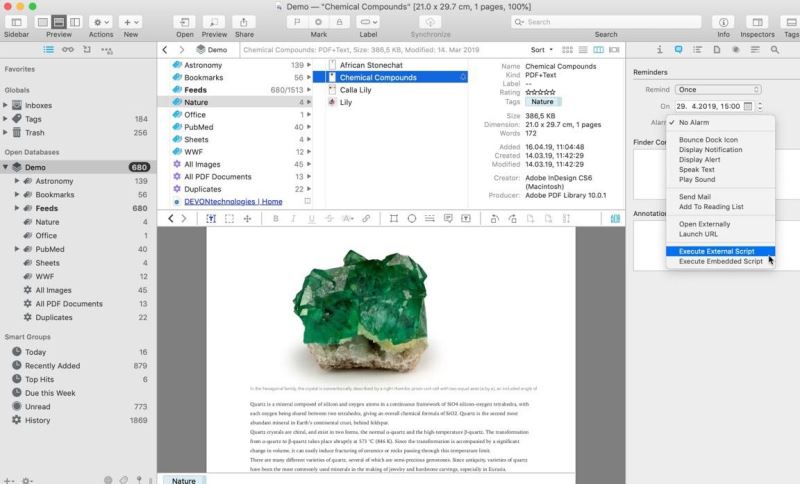Select the vertical-split Preview layout button
800x484 pixels.
point(75,22)
